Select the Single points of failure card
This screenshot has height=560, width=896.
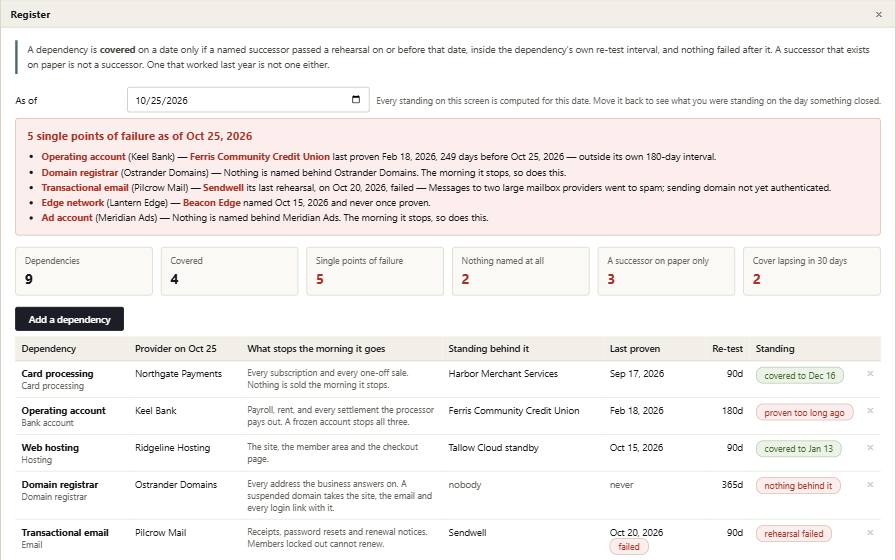[x=375, y=271]
